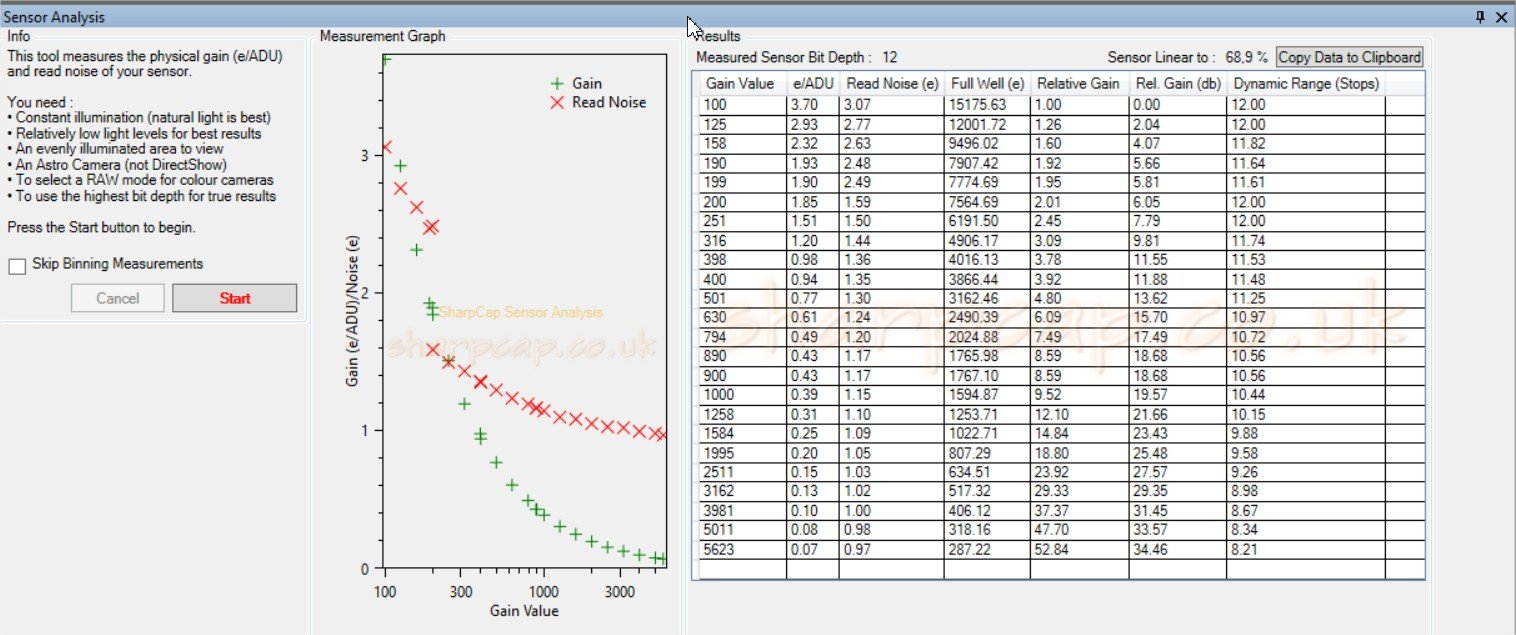Select the gain value 5623 cell
Viewport: 1516px width, 635px height.
[x=743, y=550]
